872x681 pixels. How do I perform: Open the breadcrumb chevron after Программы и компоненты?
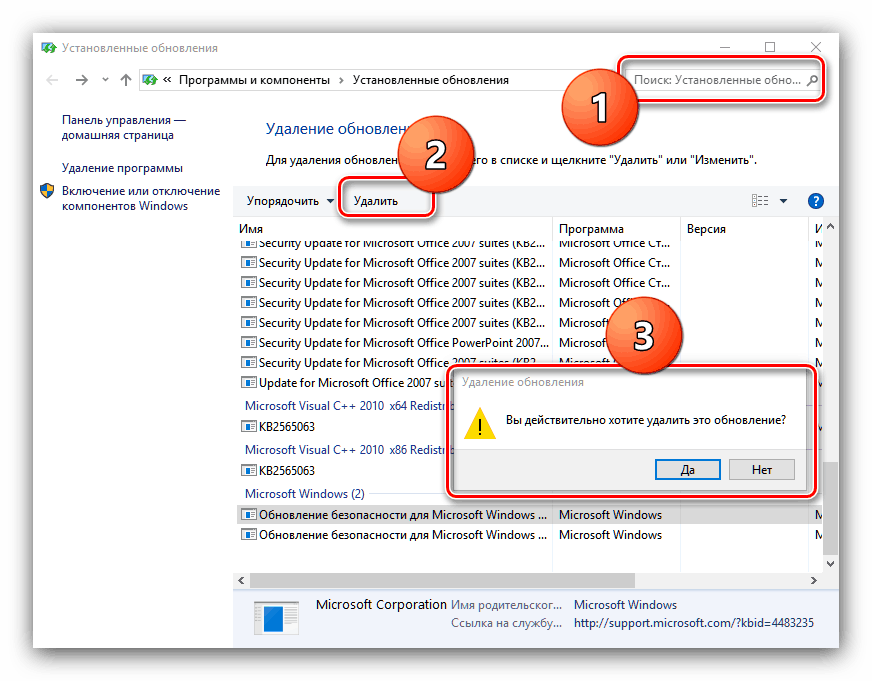click(x=341, y=81)
